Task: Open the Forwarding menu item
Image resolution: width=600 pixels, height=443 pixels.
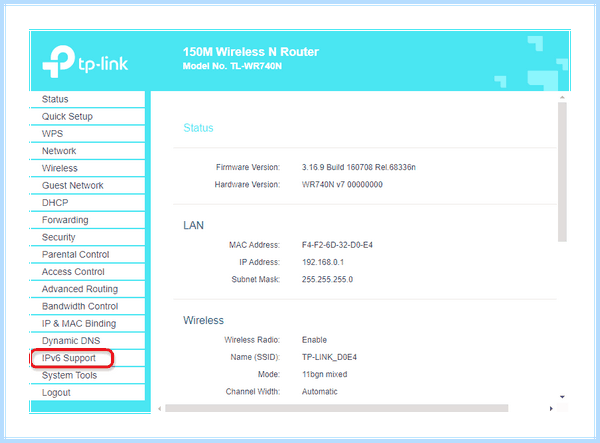Action: [65, 220]
